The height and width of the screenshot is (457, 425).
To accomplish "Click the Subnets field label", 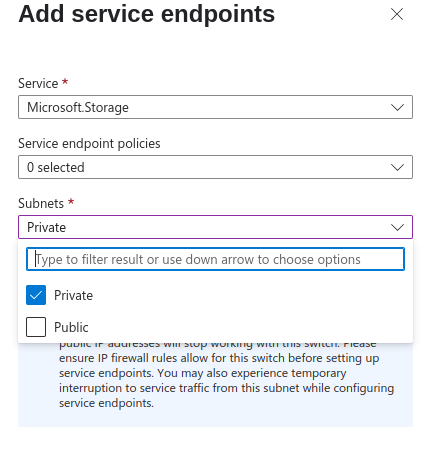I will coord(41,203).
